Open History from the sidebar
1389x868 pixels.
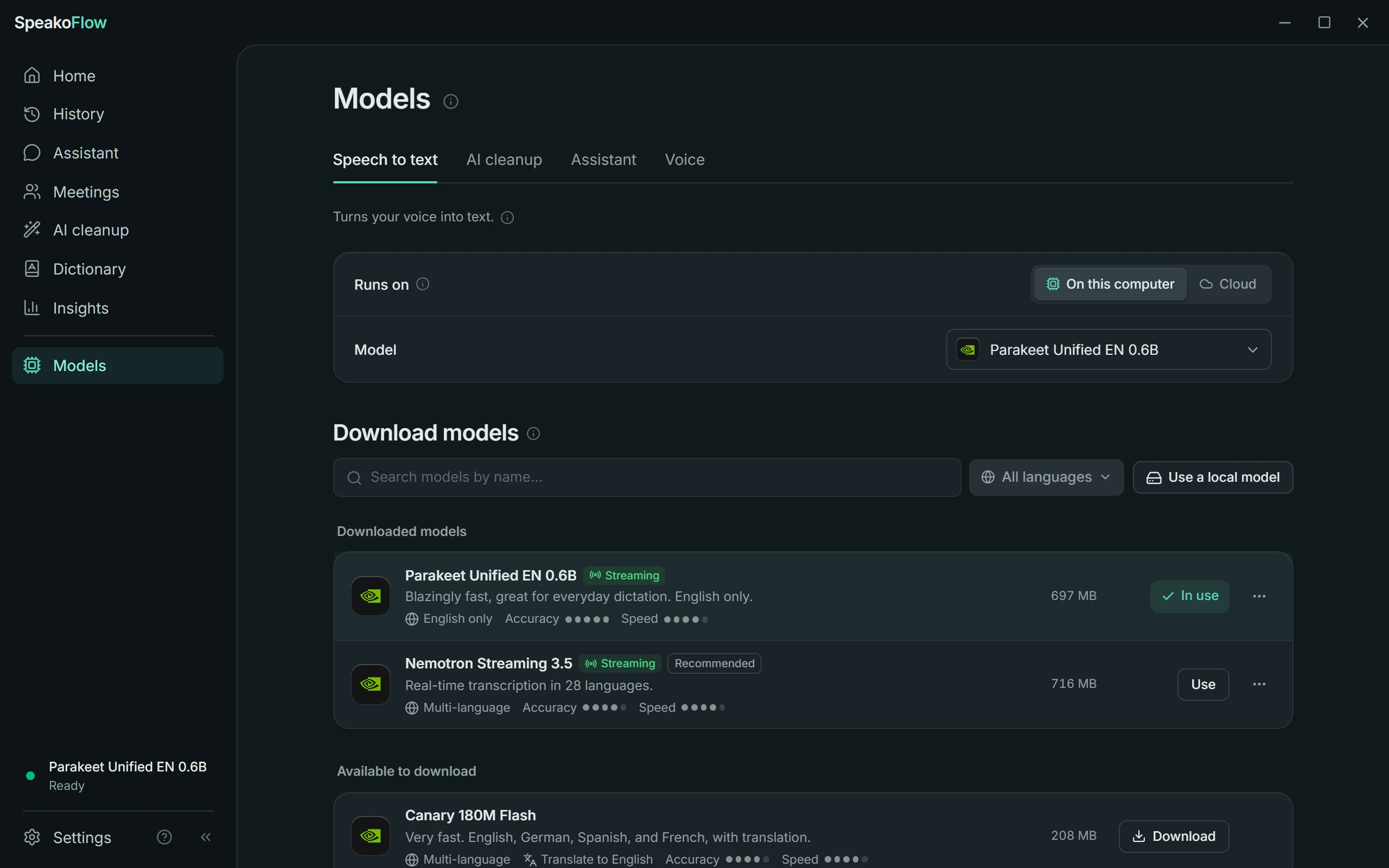pos(117,114)
